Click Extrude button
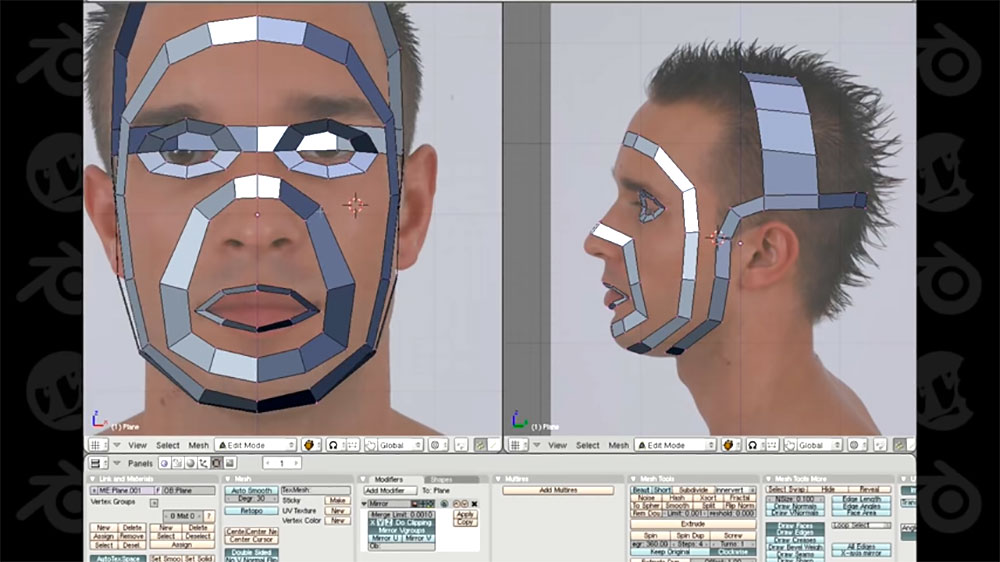 click(x=693, y=524)
